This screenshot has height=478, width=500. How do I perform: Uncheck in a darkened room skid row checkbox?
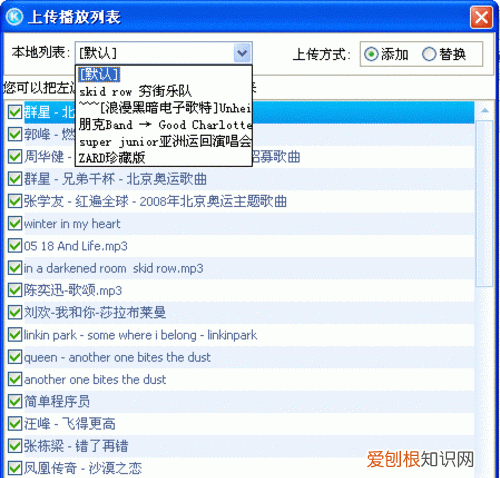click(15, 268)
